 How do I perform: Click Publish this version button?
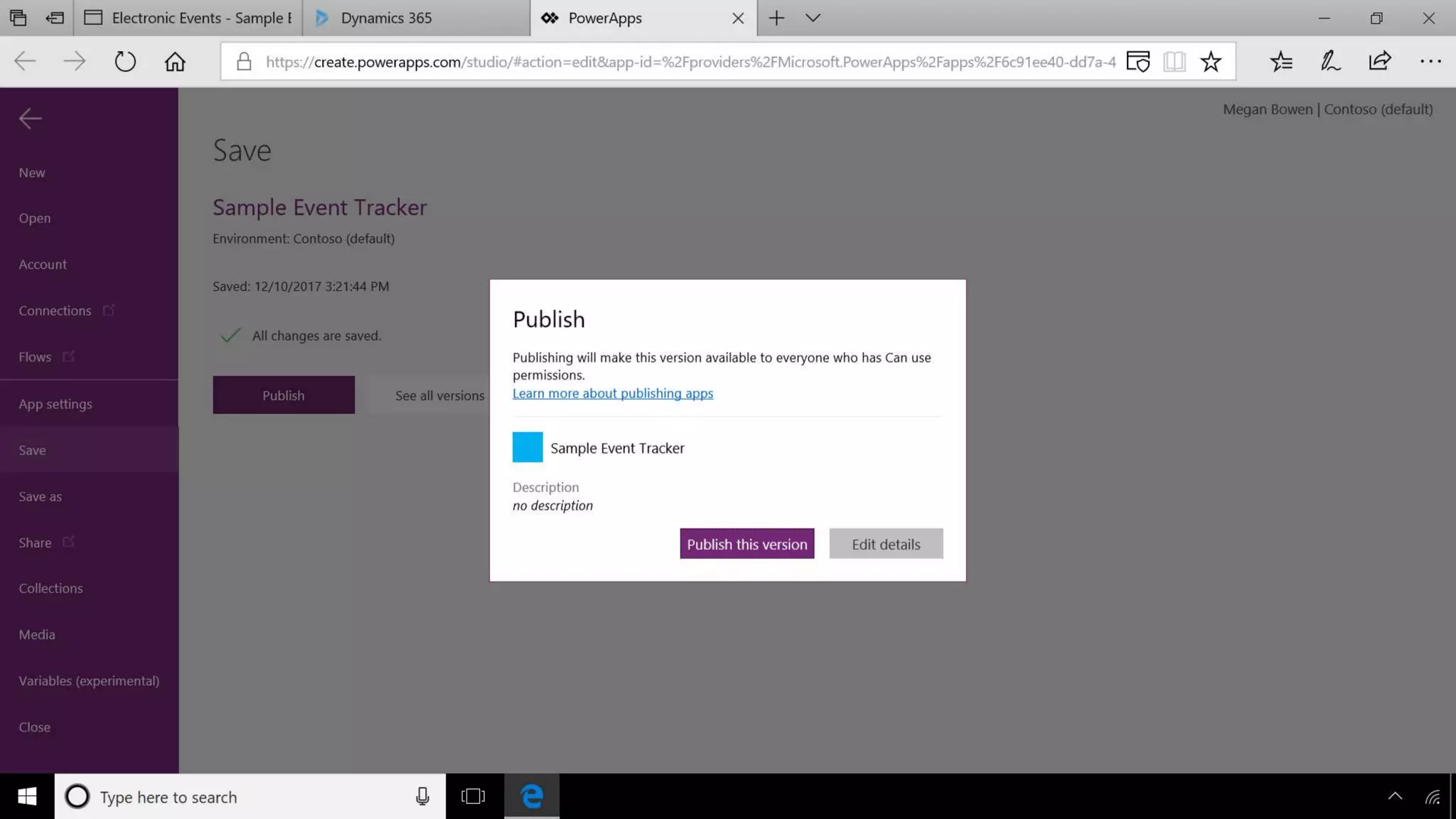(x=746, y=544)
